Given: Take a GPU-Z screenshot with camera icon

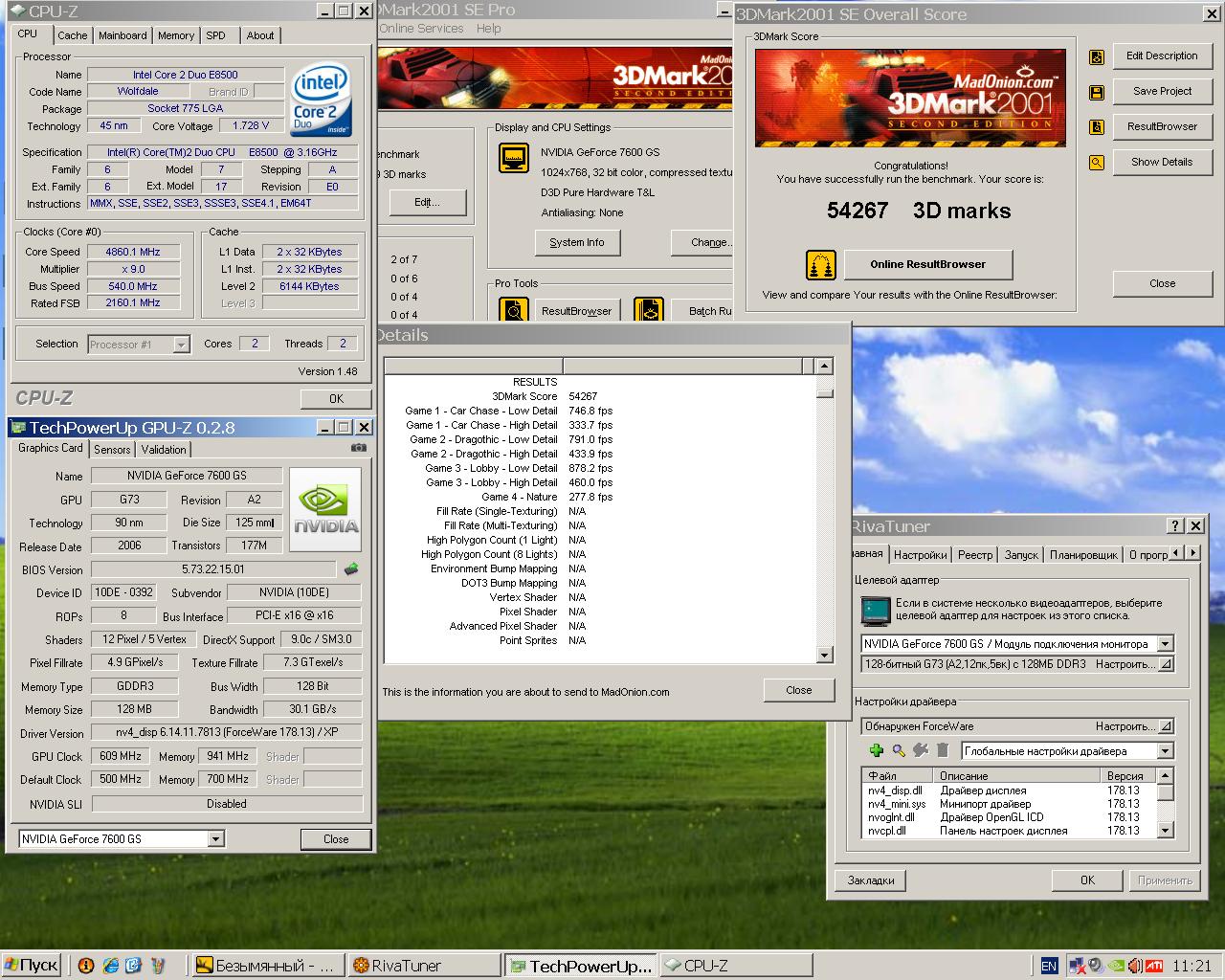Looking at the screenshot, I should click(358, 447).
